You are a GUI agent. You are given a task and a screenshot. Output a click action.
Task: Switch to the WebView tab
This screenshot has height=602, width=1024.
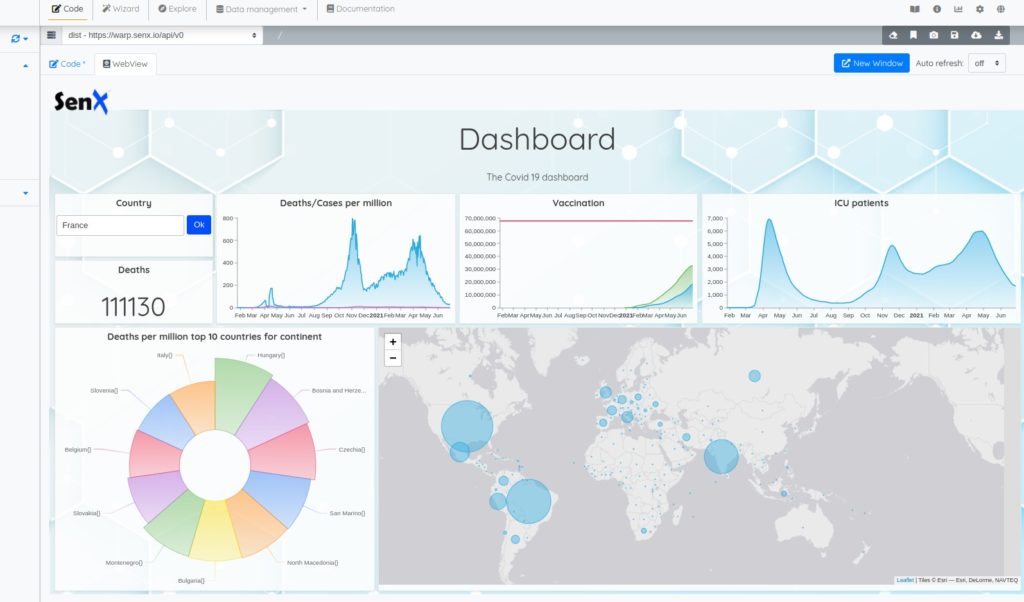pos(125,63)
